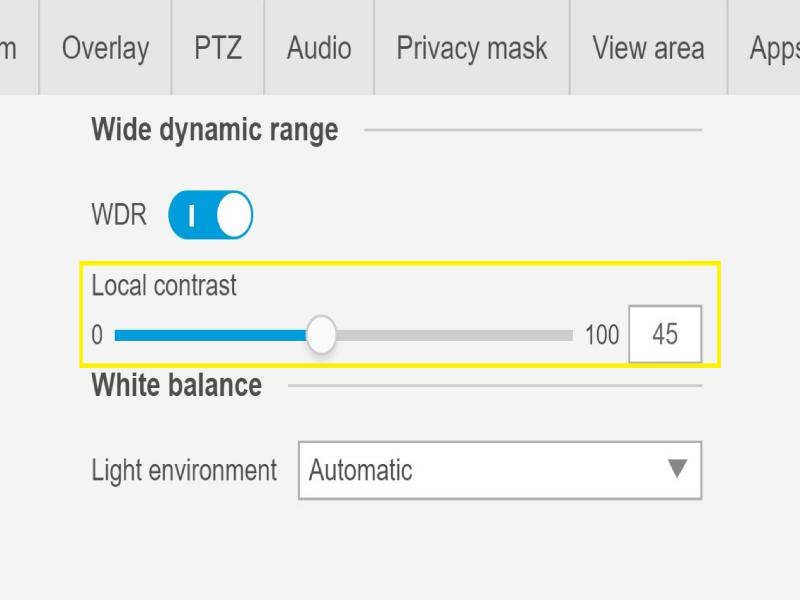800x600 pixels.
Task: Click the WDR label text
Action: pyautogui.click(x=119, y=215)
